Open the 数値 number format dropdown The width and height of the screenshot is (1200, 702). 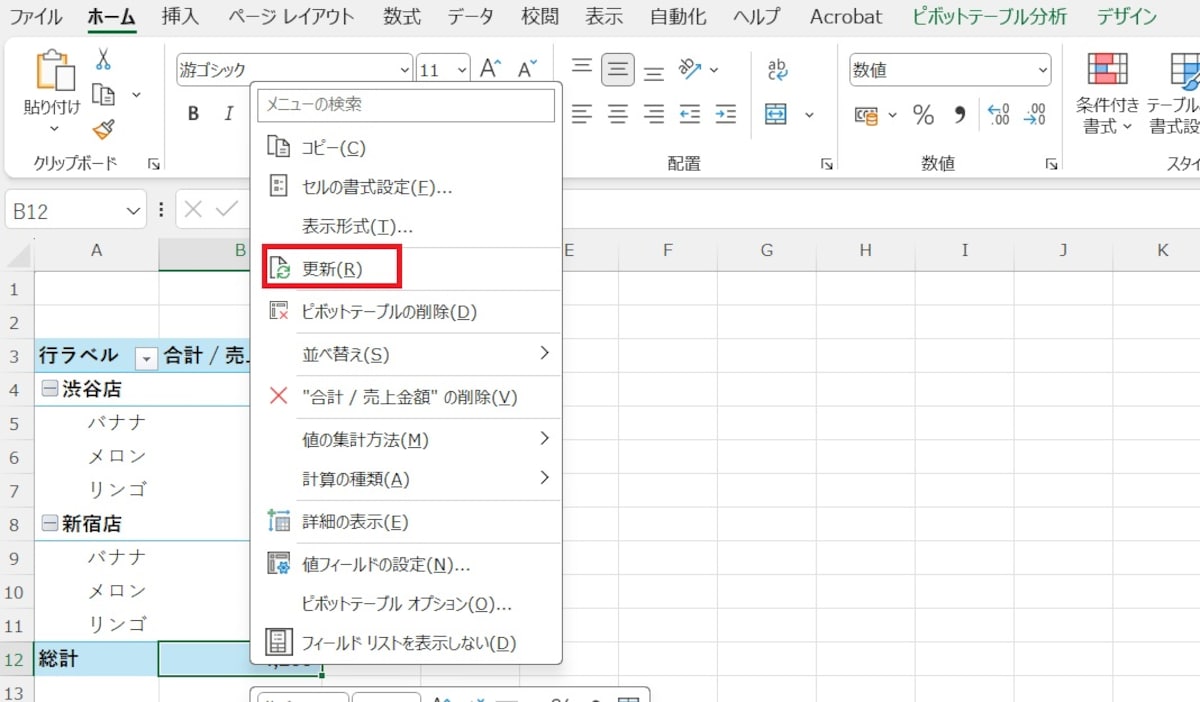[x=1043, y=70]
